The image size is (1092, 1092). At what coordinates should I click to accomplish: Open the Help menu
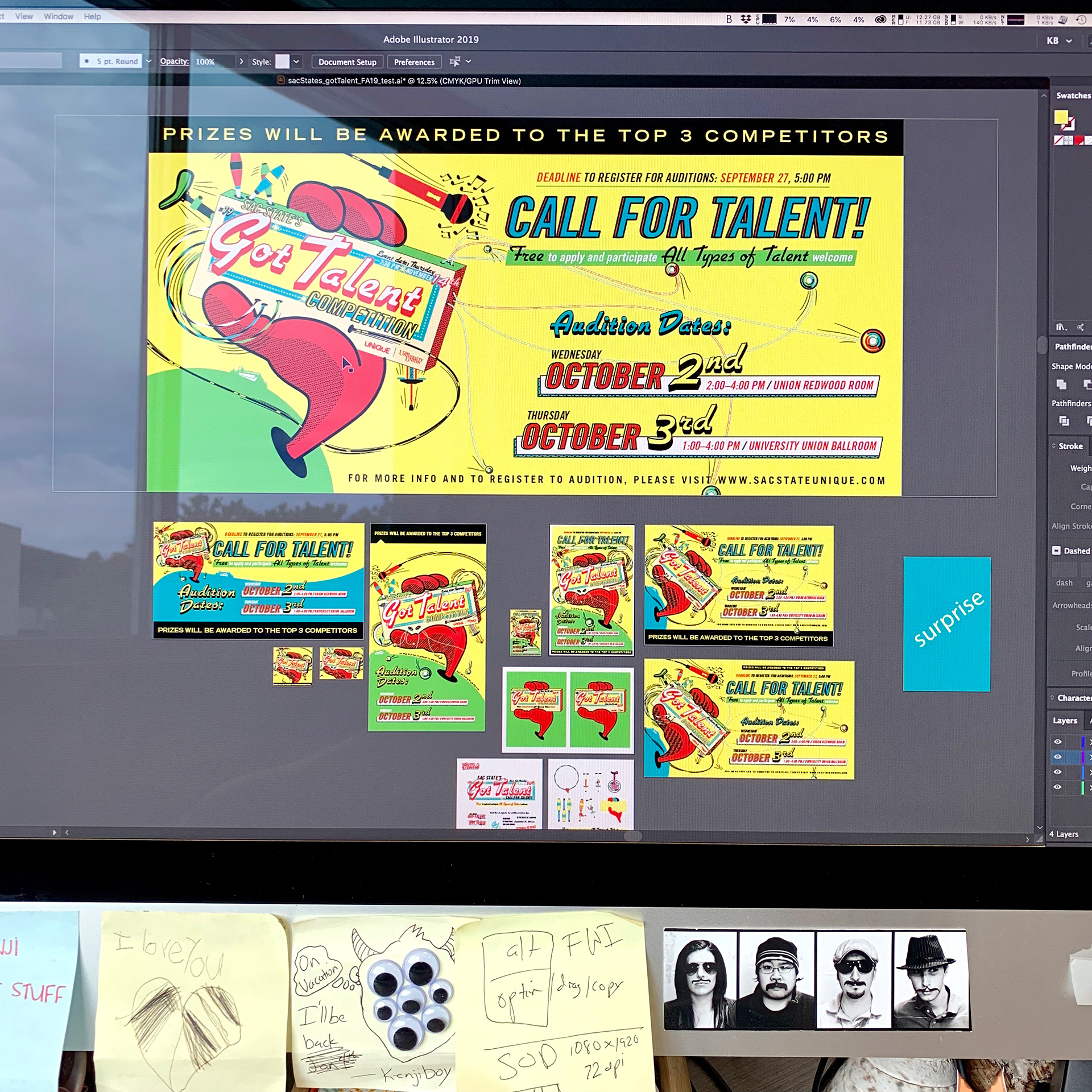92,16
